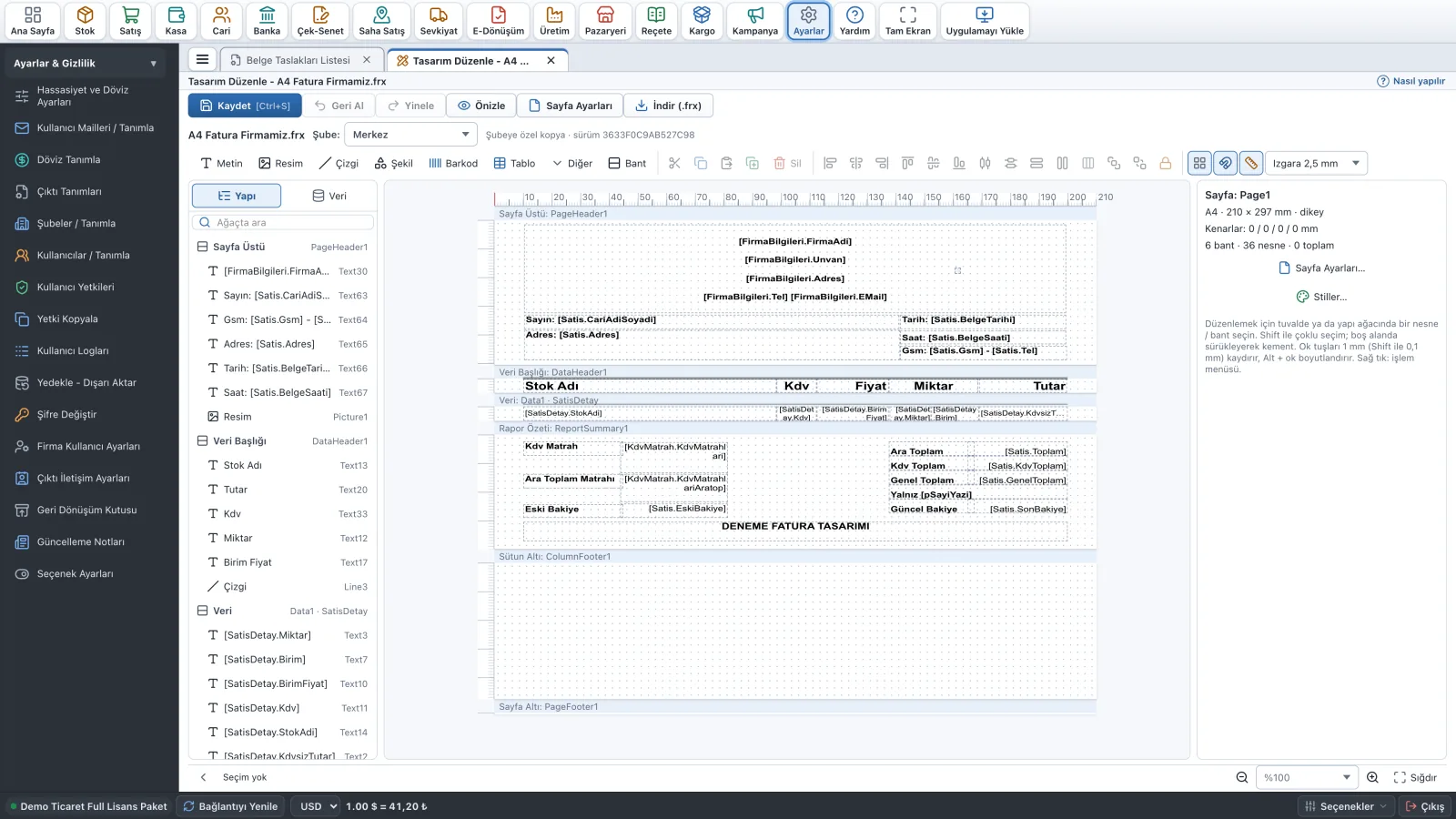The width and height of the screenshot is (1456, 819).
Task: Open the Izgara 2,5 mm grid dropdown
Action: click(x=1317, y=163)
